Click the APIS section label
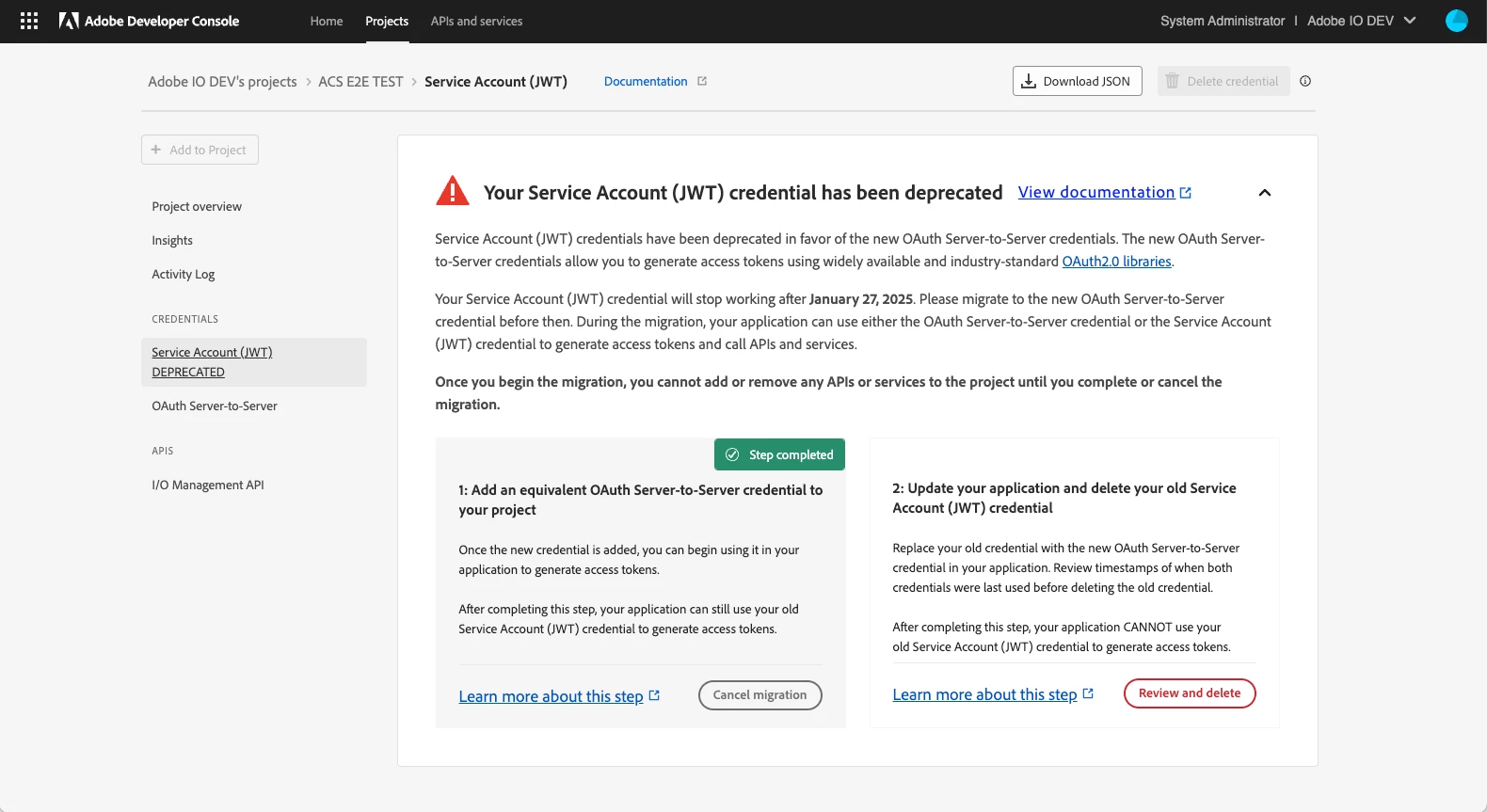This screenshot has width=1487, height=812. point(163,451)
